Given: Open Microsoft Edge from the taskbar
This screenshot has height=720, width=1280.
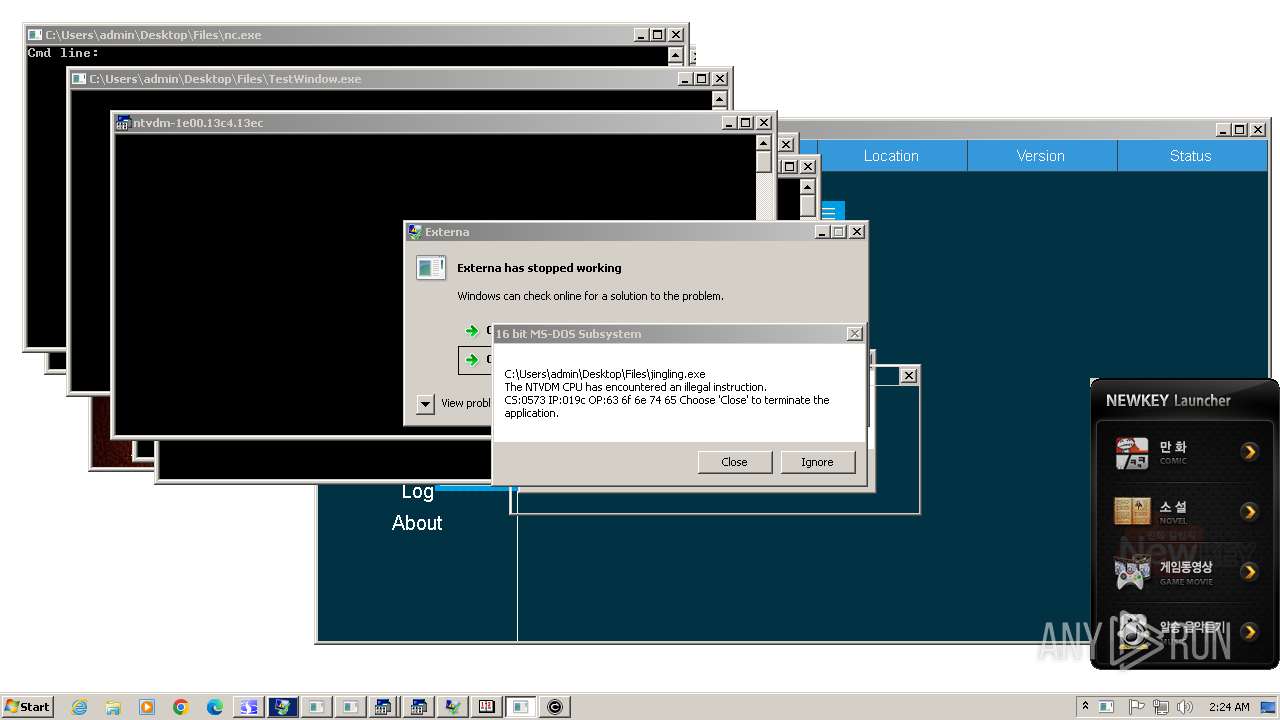Looking at the screenshot, I should tap(215, 707).
